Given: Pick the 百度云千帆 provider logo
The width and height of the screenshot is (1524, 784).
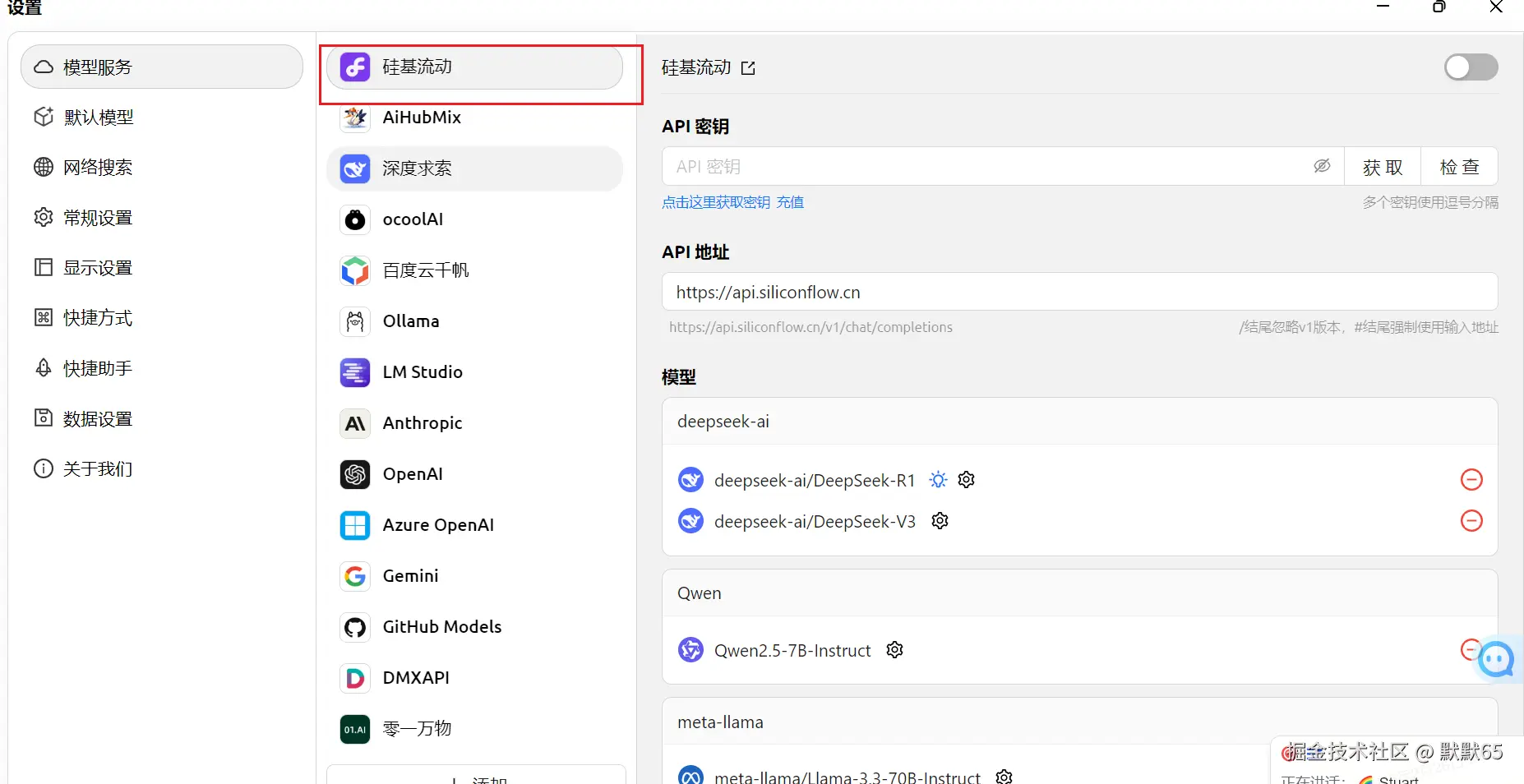Looking at the screenshot, I should (x=355, y=270).
